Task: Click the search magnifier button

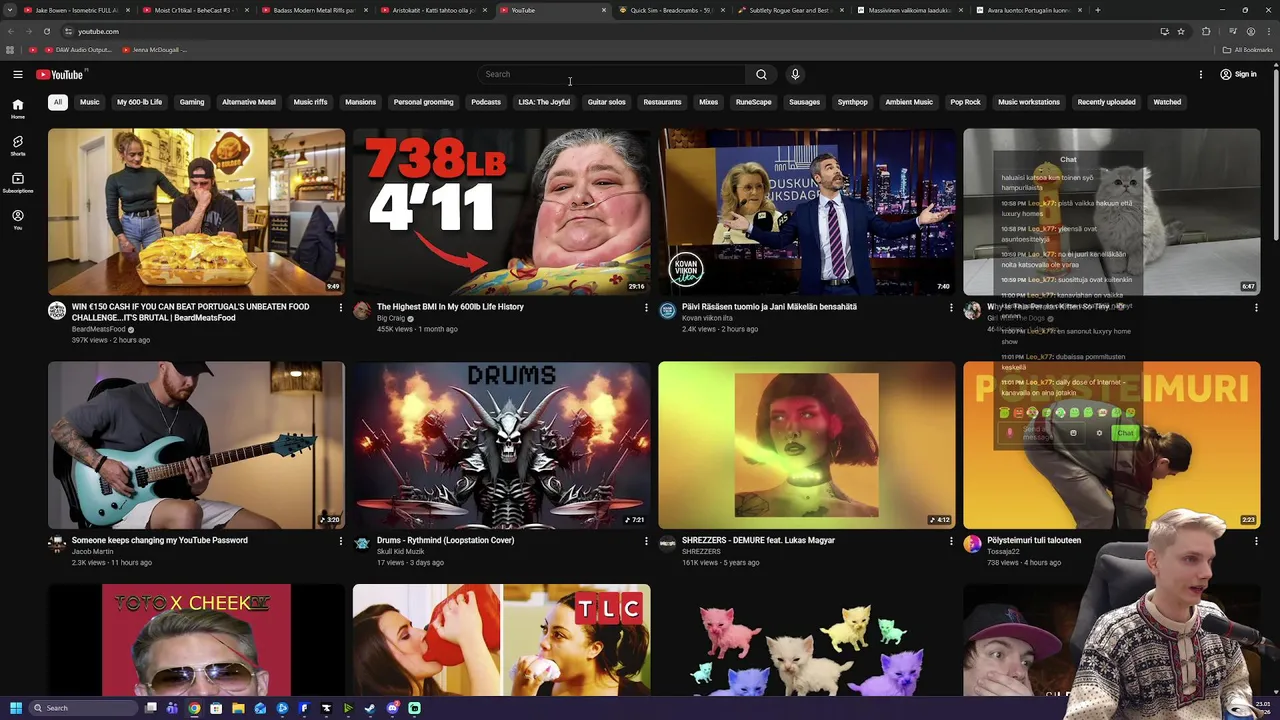Action: click(x=761, y=74)
